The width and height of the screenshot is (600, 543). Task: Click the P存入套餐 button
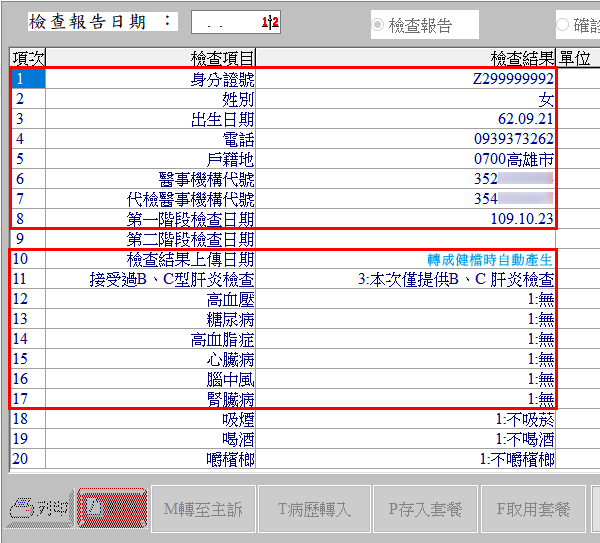(x=425, y=510)
